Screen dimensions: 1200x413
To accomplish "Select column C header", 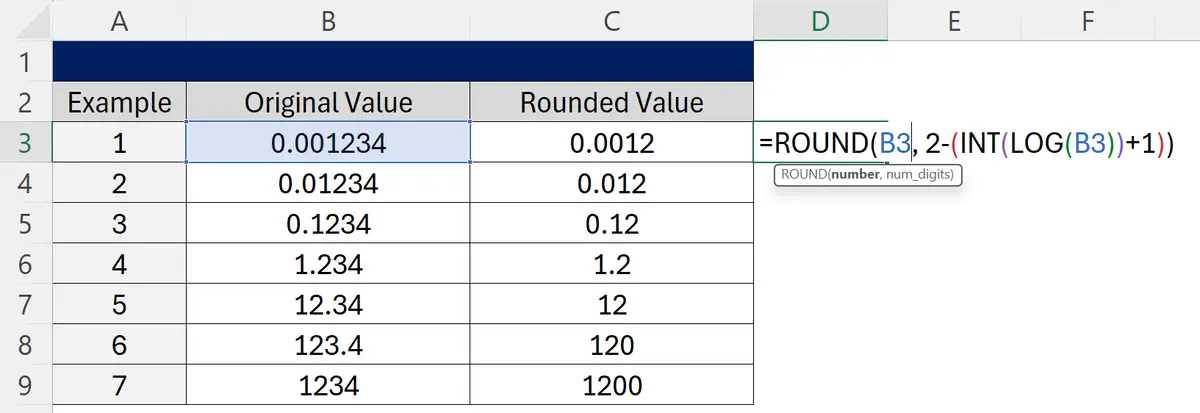I will [611, 20].
